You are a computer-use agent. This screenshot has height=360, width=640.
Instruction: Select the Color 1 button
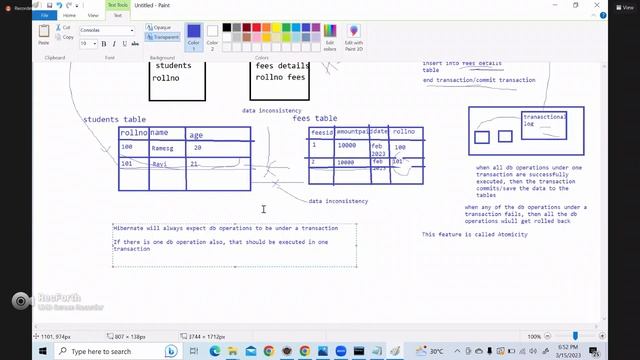click(194, 37)
